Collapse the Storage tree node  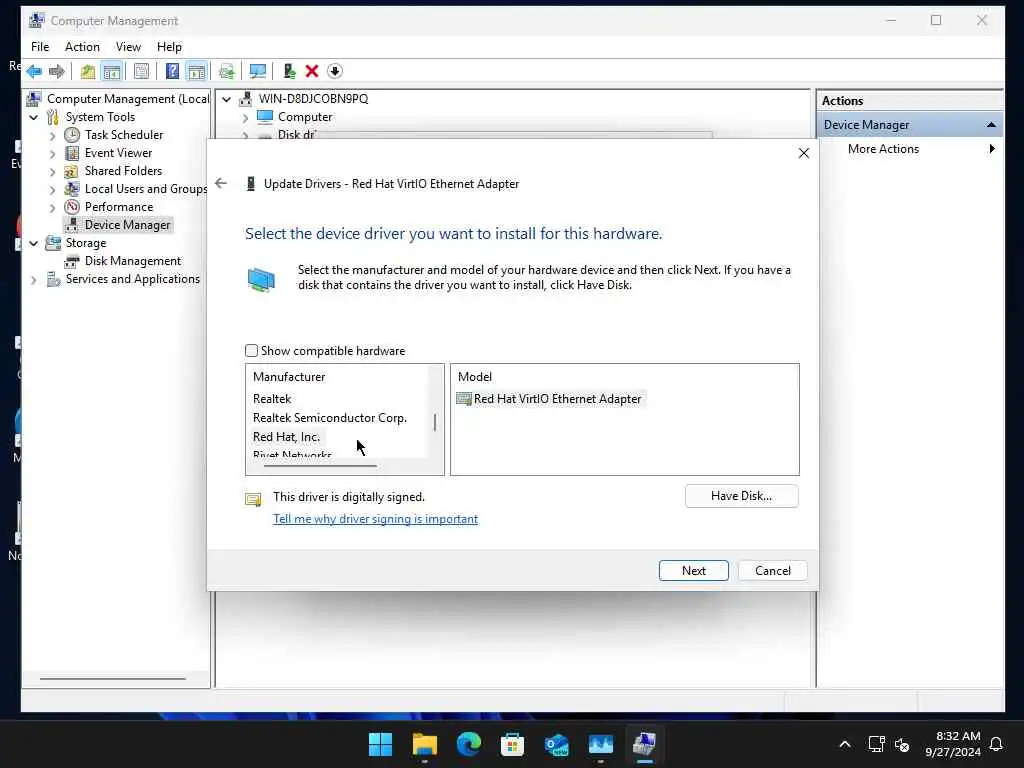click(x=33, y=243)
